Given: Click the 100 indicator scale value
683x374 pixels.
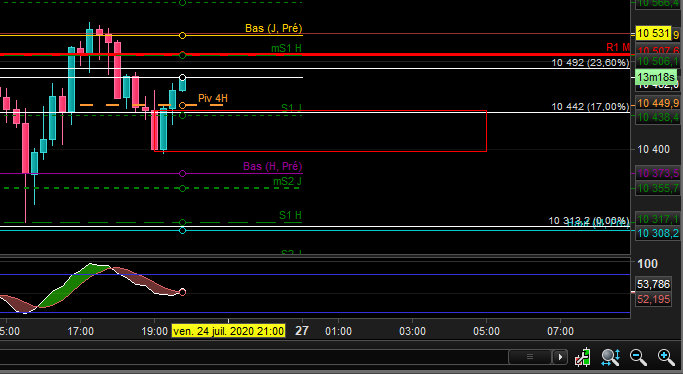Looking at the screenshot, I should click(x=647, y=263).
